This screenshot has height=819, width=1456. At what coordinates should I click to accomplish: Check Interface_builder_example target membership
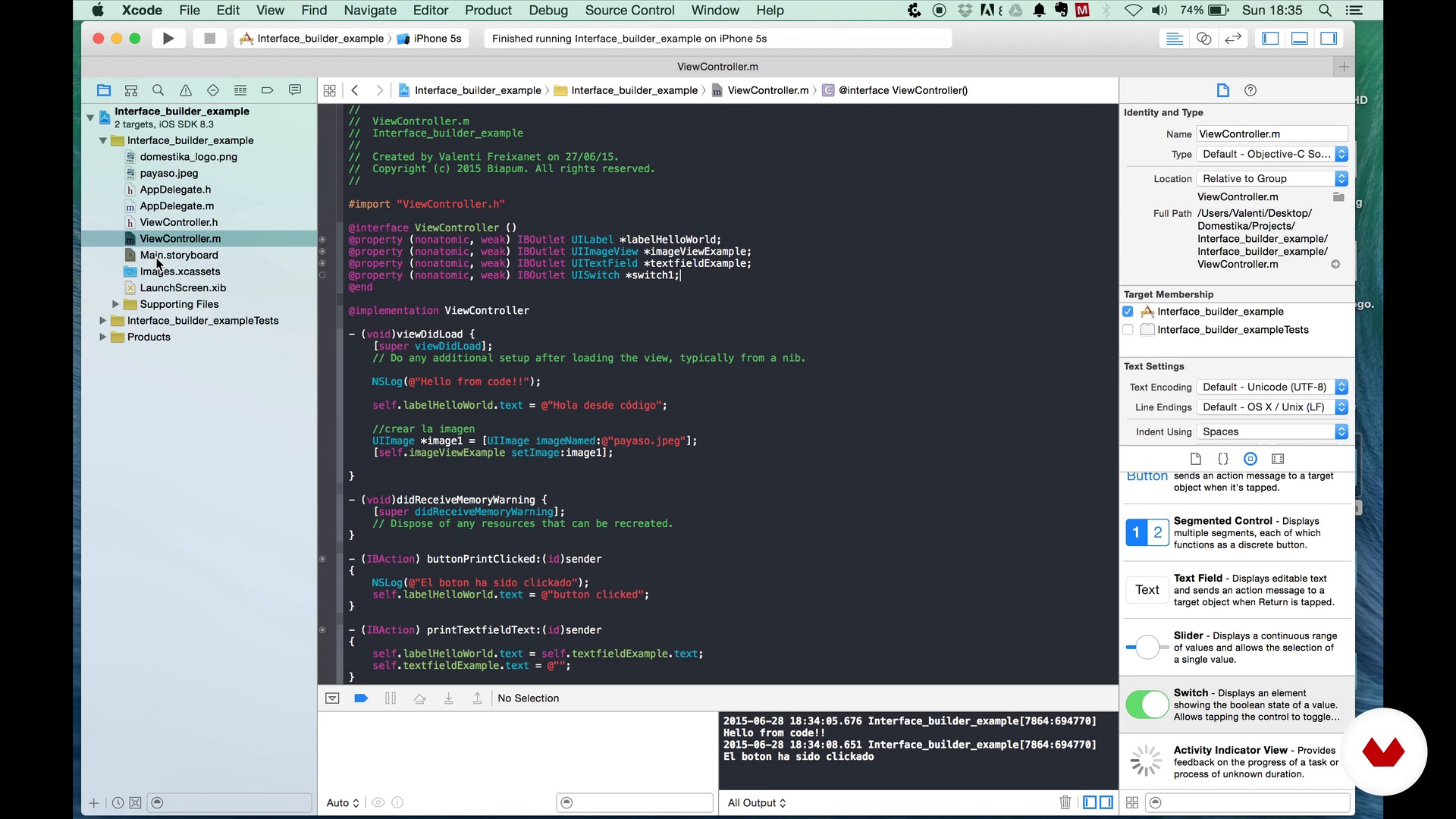(x=1128, y=312)
